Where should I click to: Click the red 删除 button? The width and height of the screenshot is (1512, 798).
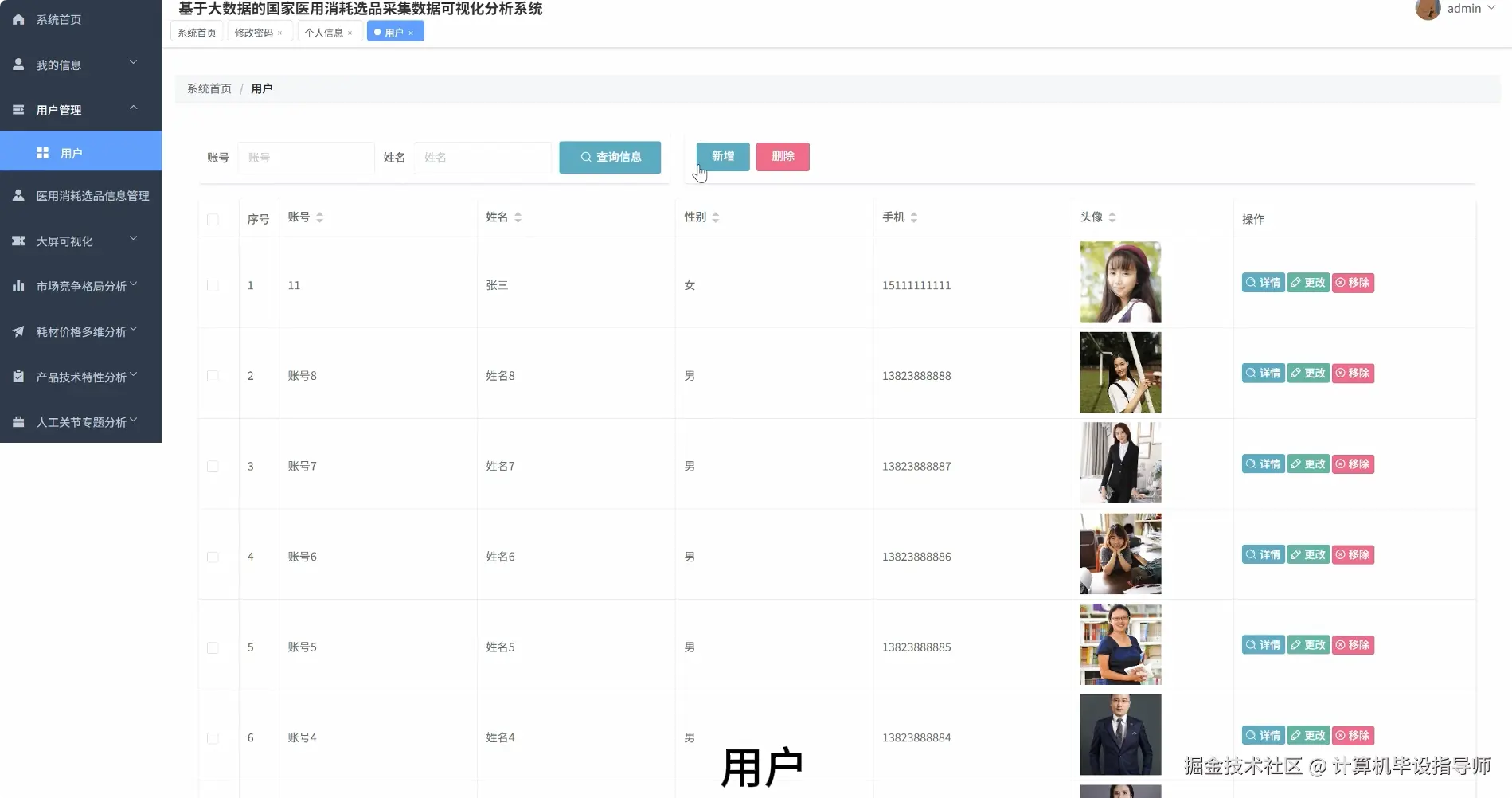tap(783, 156)
